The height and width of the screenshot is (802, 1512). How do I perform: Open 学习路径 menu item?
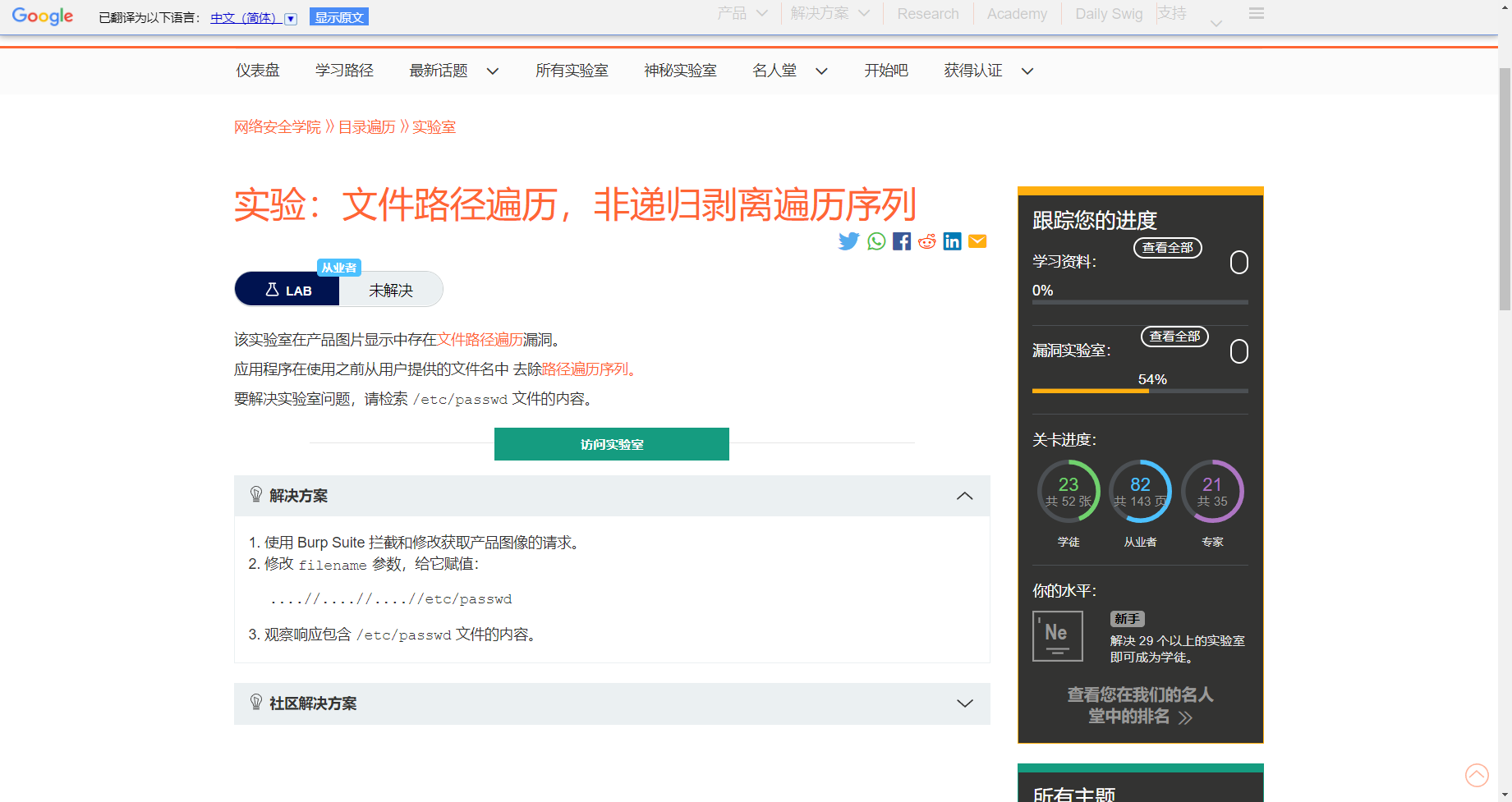(x=344, y=71)
